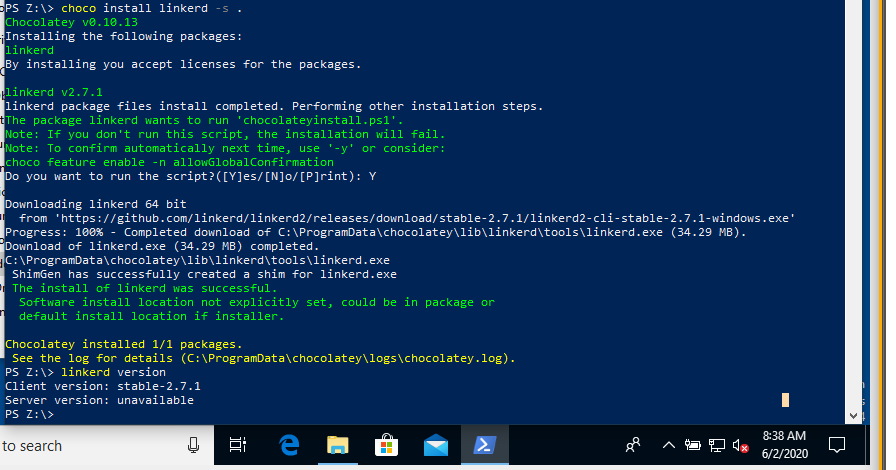Click 'Chocolatey installed 1/1 packages.' line

click(x=123, y=344)
